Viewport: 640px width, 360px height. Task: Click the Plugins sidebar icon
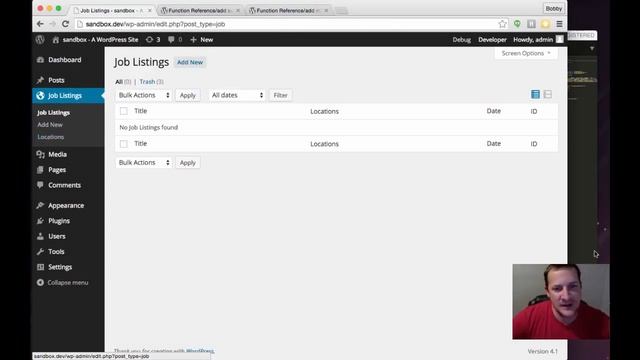[40, 221]
